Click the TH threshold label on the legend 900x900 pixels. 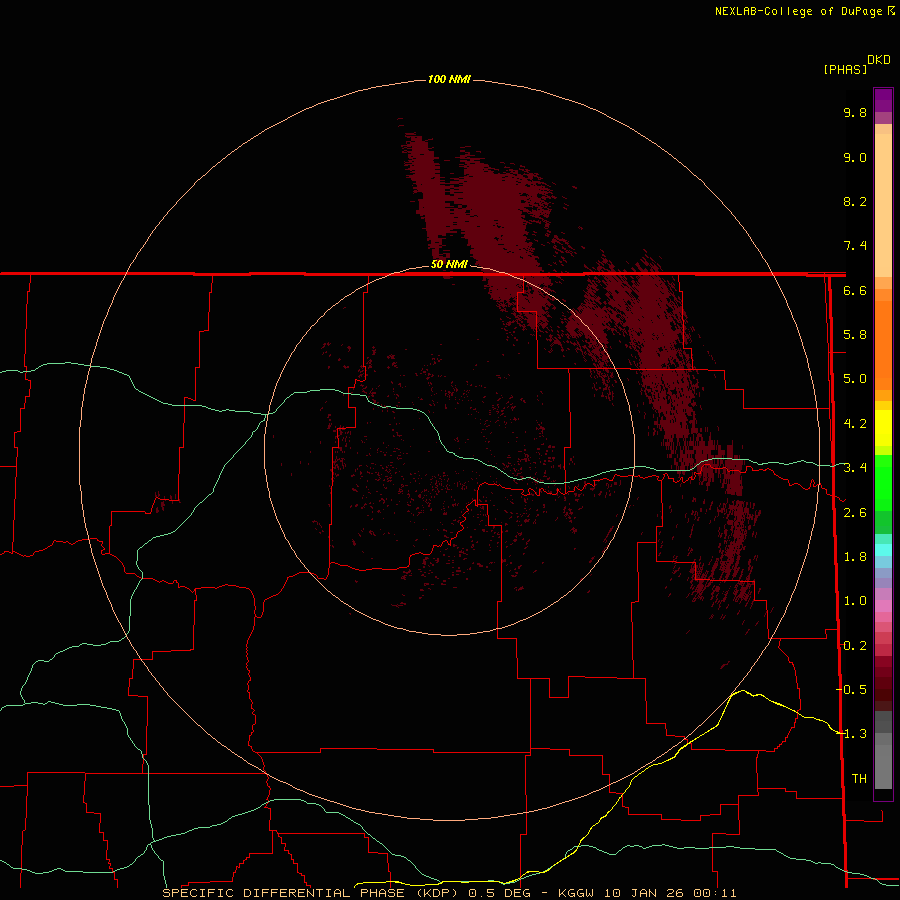pos(859,778)
